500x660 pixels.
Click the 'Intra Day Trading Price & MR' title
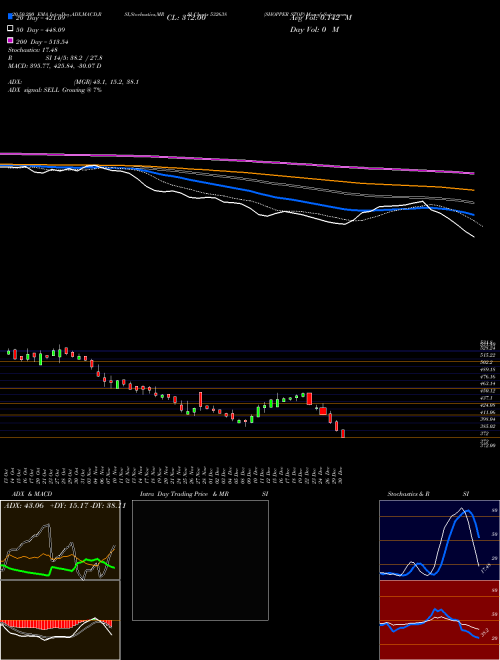184,494
